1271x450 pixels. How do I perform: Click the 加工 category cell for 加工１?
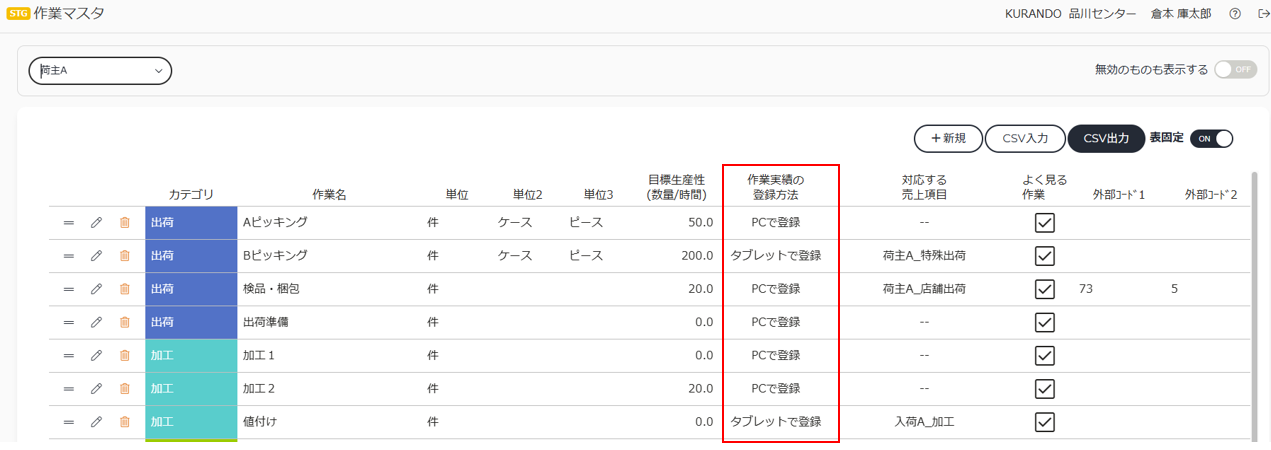[191, 355]
